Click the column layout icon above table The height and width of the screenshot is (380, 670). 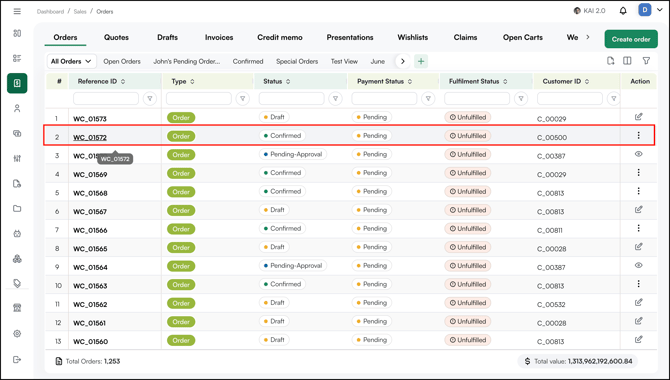(x=627, y=61)
